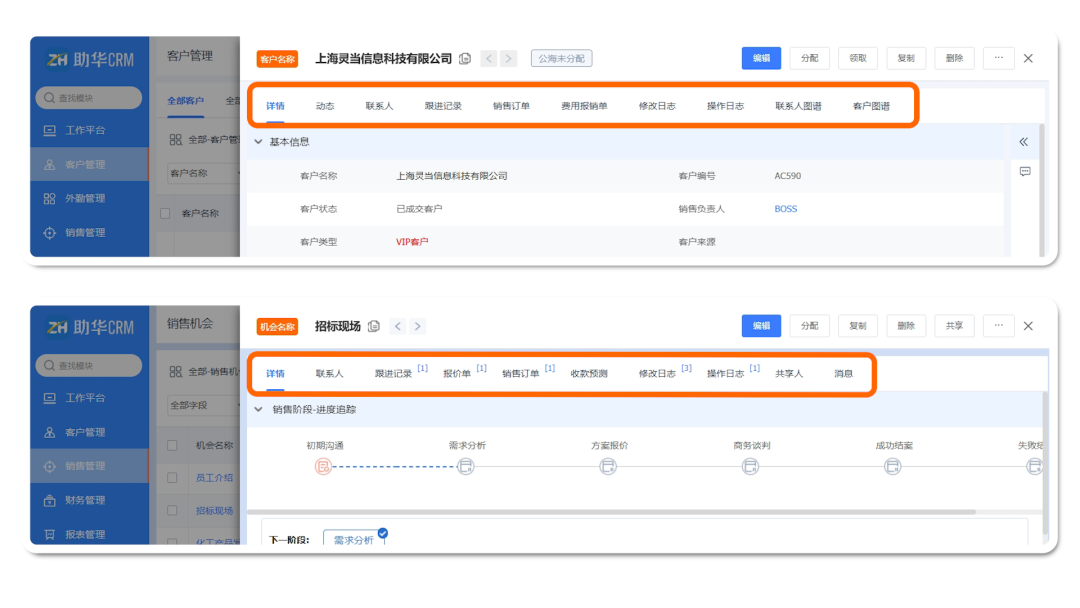Tick the 客户名称 header checkbox in customer list

coord(166,213)
